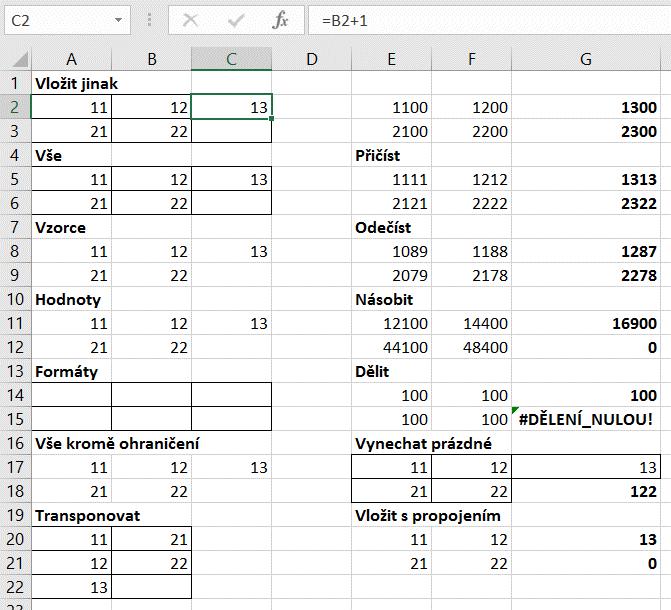The image size is (671, 610).
Task: Click the green error indicator triangle in G15
Action: click(x=515, y=410)
